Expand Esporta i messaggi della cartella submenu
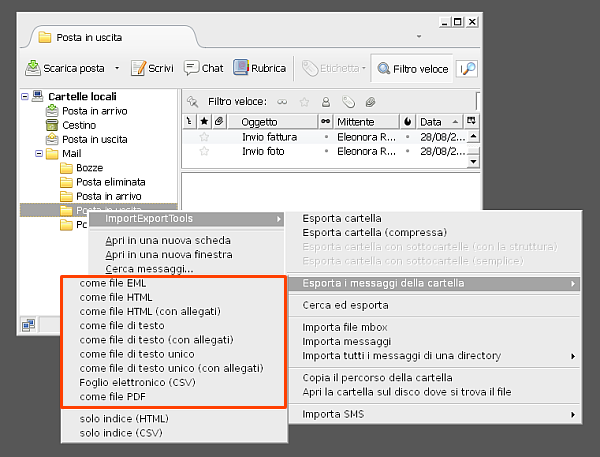 [434, 283]
